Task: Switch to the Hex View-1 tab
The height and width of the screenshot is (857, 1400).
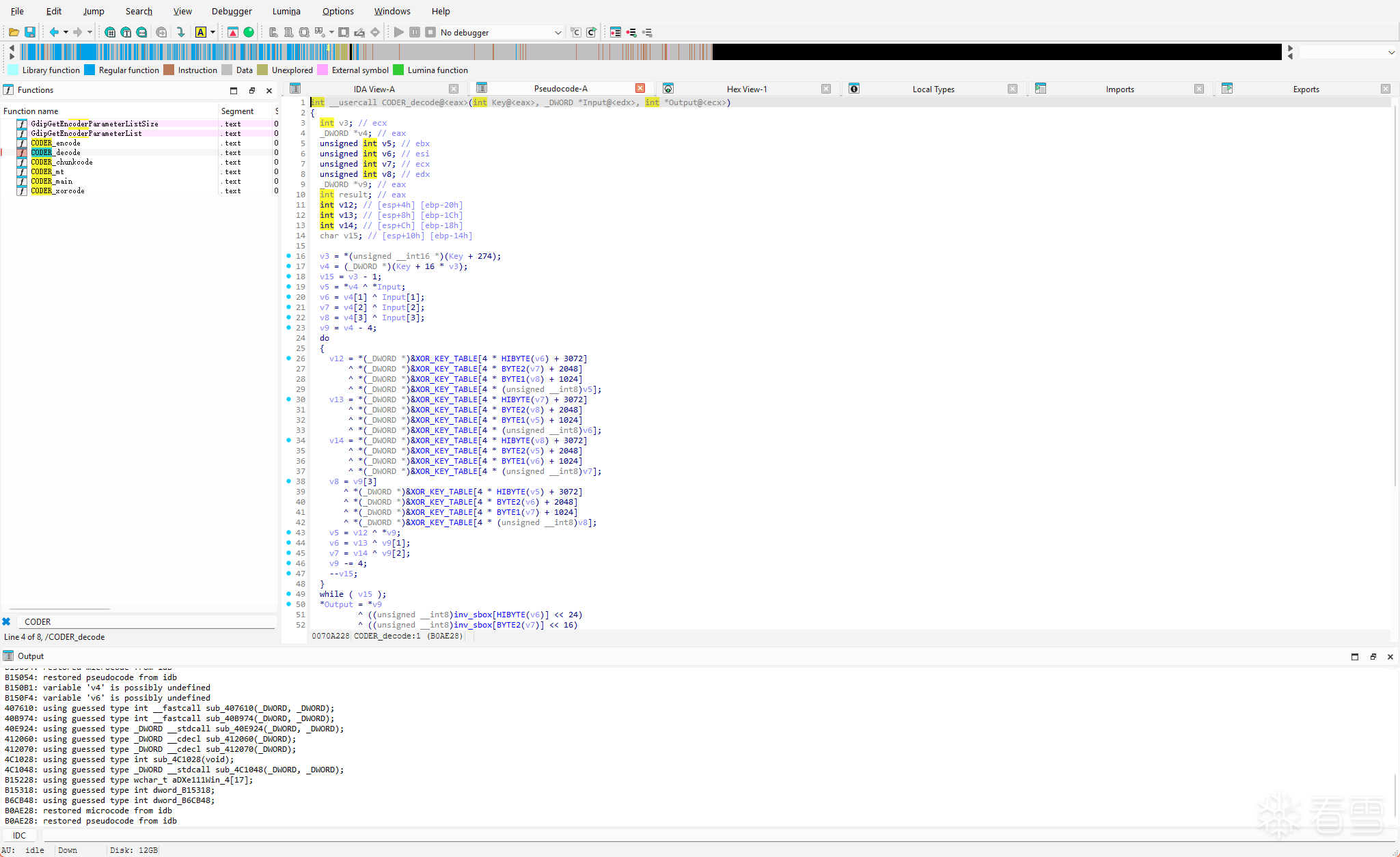Action: [746, 89]
